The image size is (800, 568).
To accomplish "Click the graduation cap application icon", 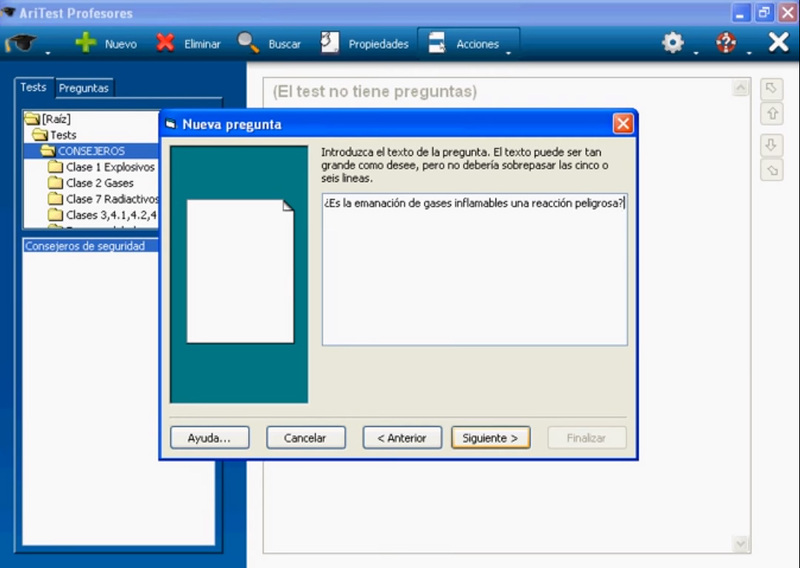I will [x=21, y=43].
